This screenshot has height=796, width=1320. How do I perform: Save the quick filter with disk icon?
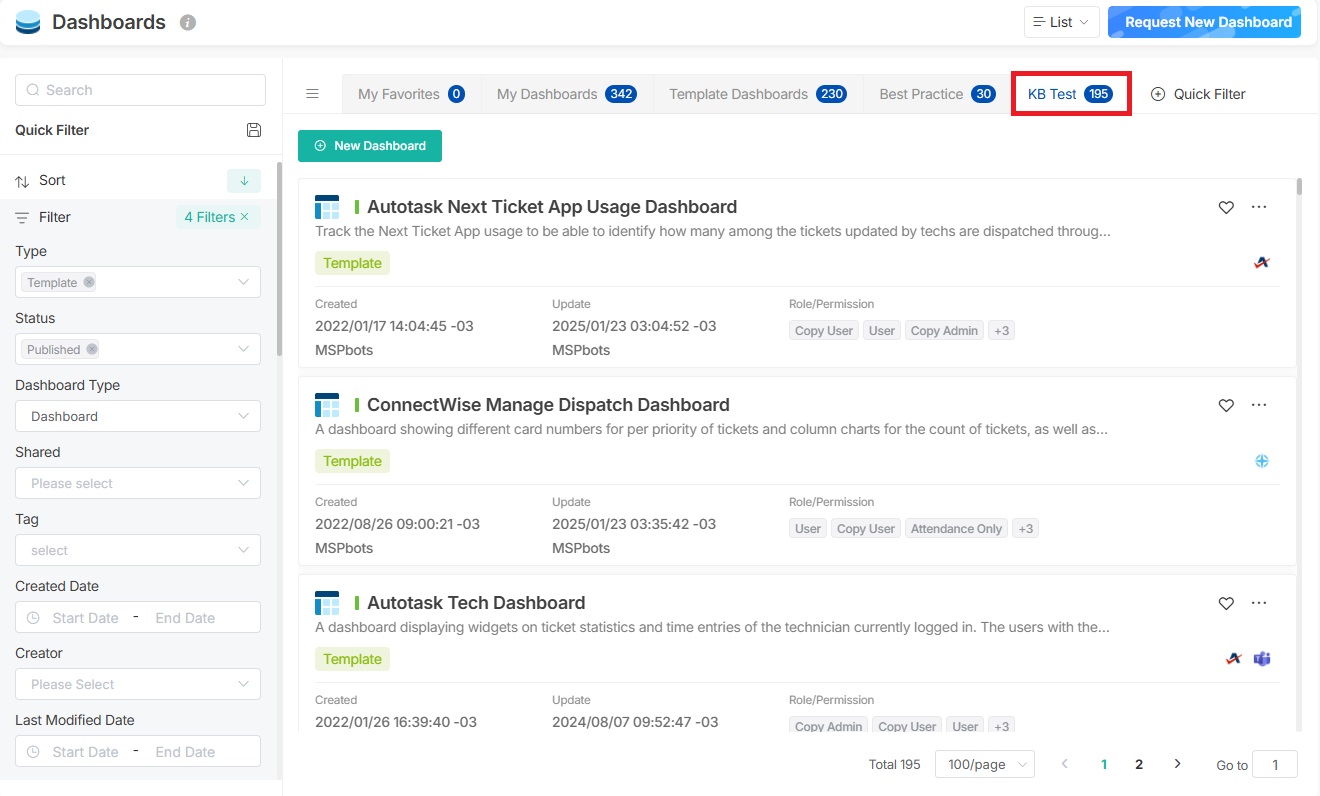coord(253,130)
